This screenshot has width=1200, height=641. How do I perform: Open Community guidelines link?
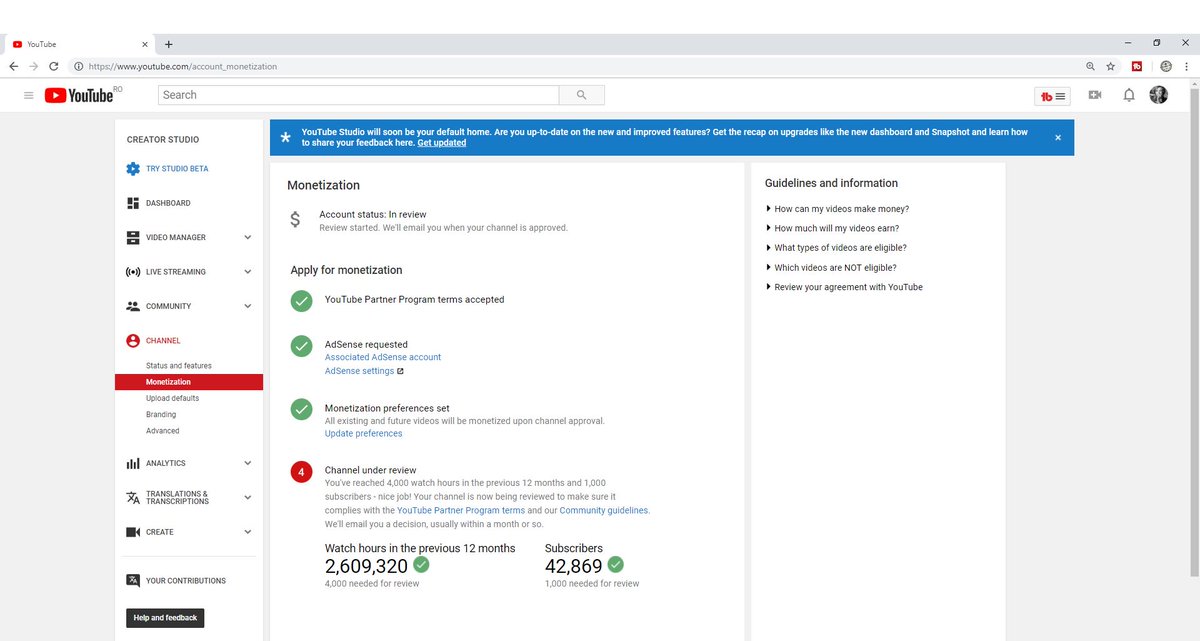pyautogui.click(x=604, y=510)
